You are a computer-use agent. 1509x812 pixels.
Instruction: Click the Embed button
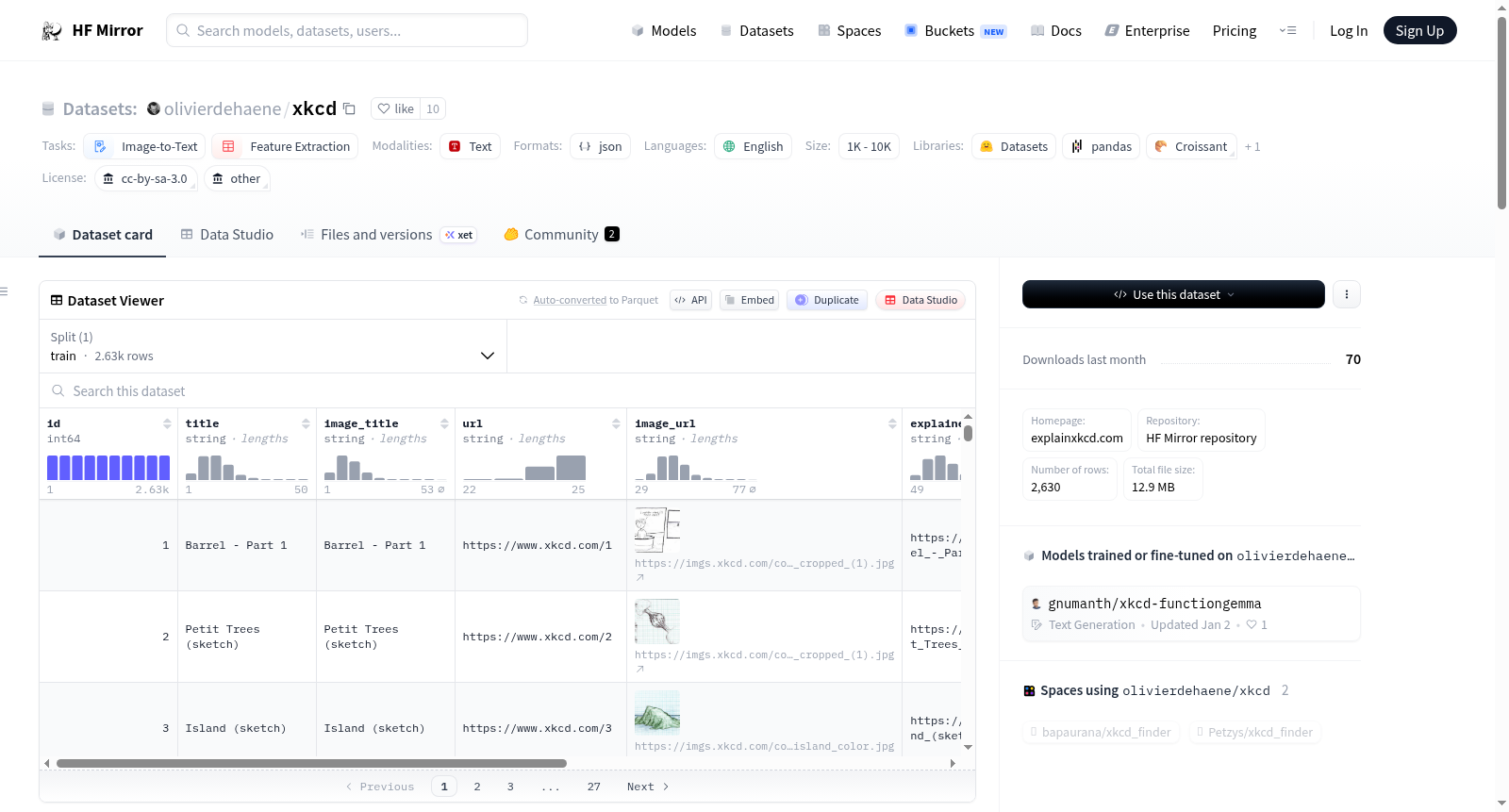(749, 300)
